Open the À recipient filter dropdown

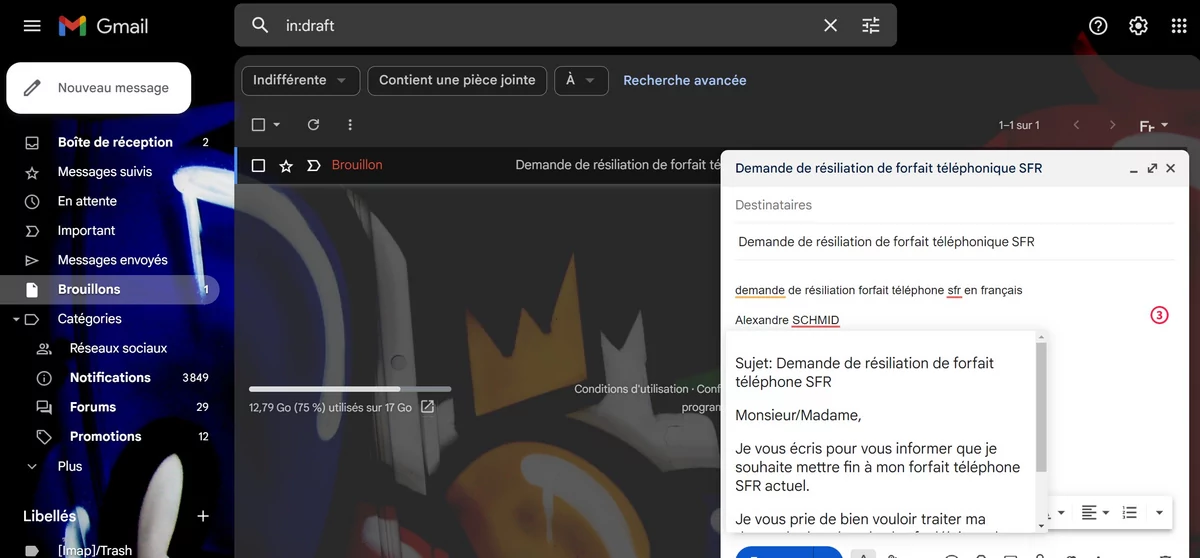tap(581, 80)
